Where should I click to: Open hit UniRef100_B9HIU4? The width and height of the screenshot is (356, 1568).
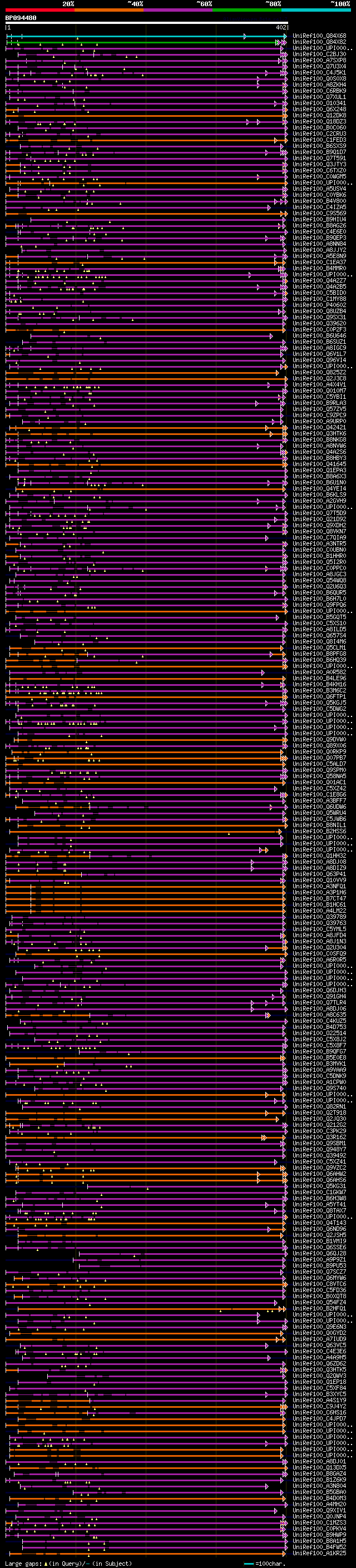(x=319, y=220)
